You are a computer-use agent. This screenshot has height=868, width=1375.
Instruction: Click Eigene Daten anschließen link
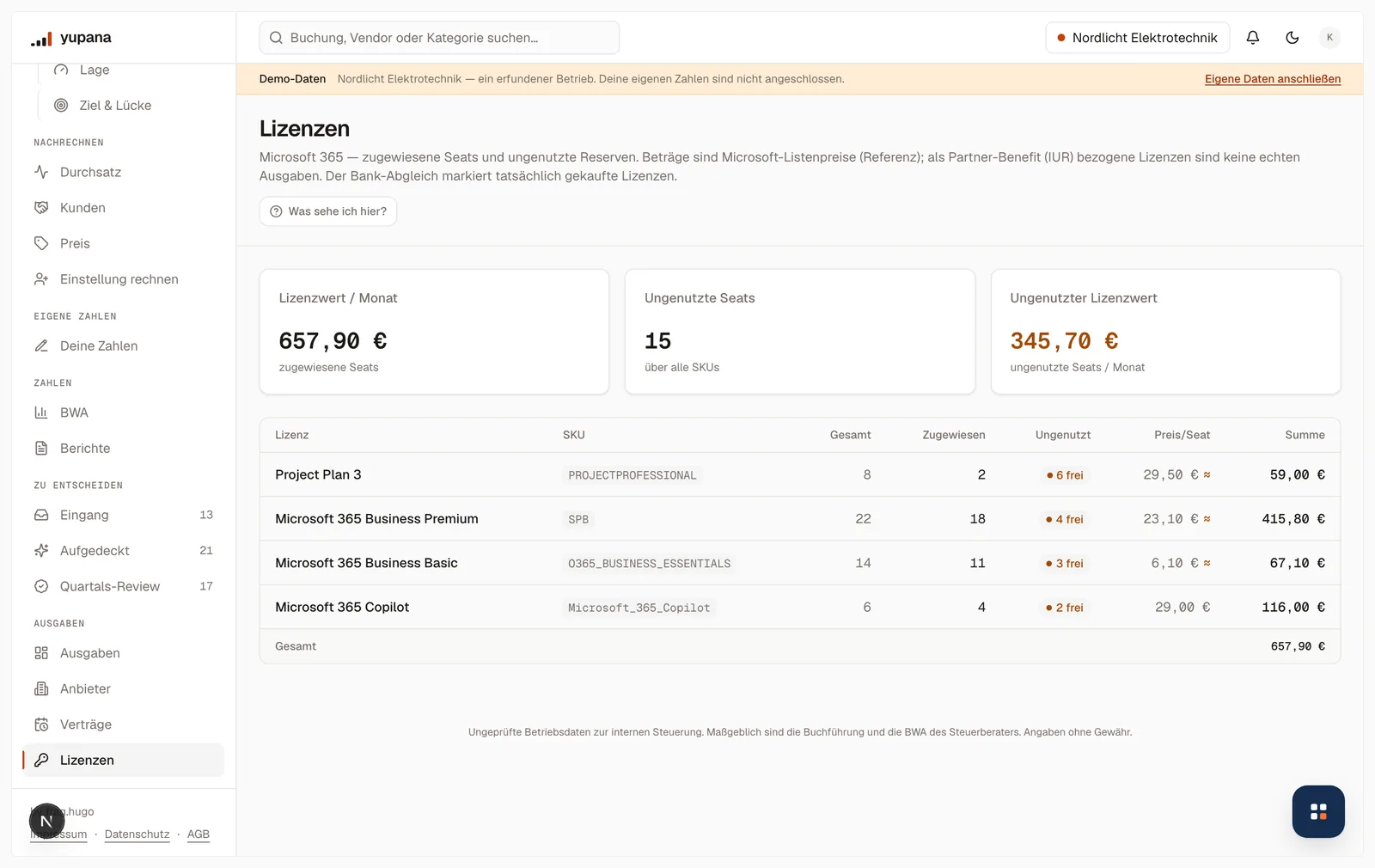(1272, 79)
